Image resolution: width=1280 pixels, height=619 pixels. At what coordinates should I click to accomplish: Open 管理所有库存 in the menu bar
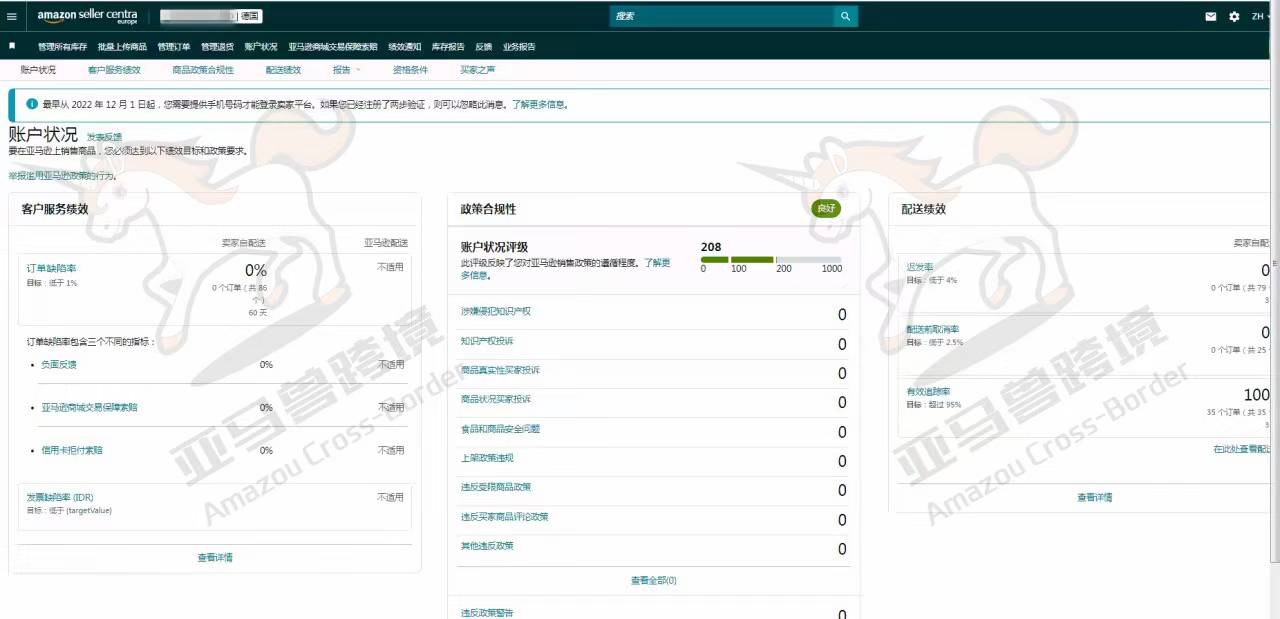[x=62, y=47]
